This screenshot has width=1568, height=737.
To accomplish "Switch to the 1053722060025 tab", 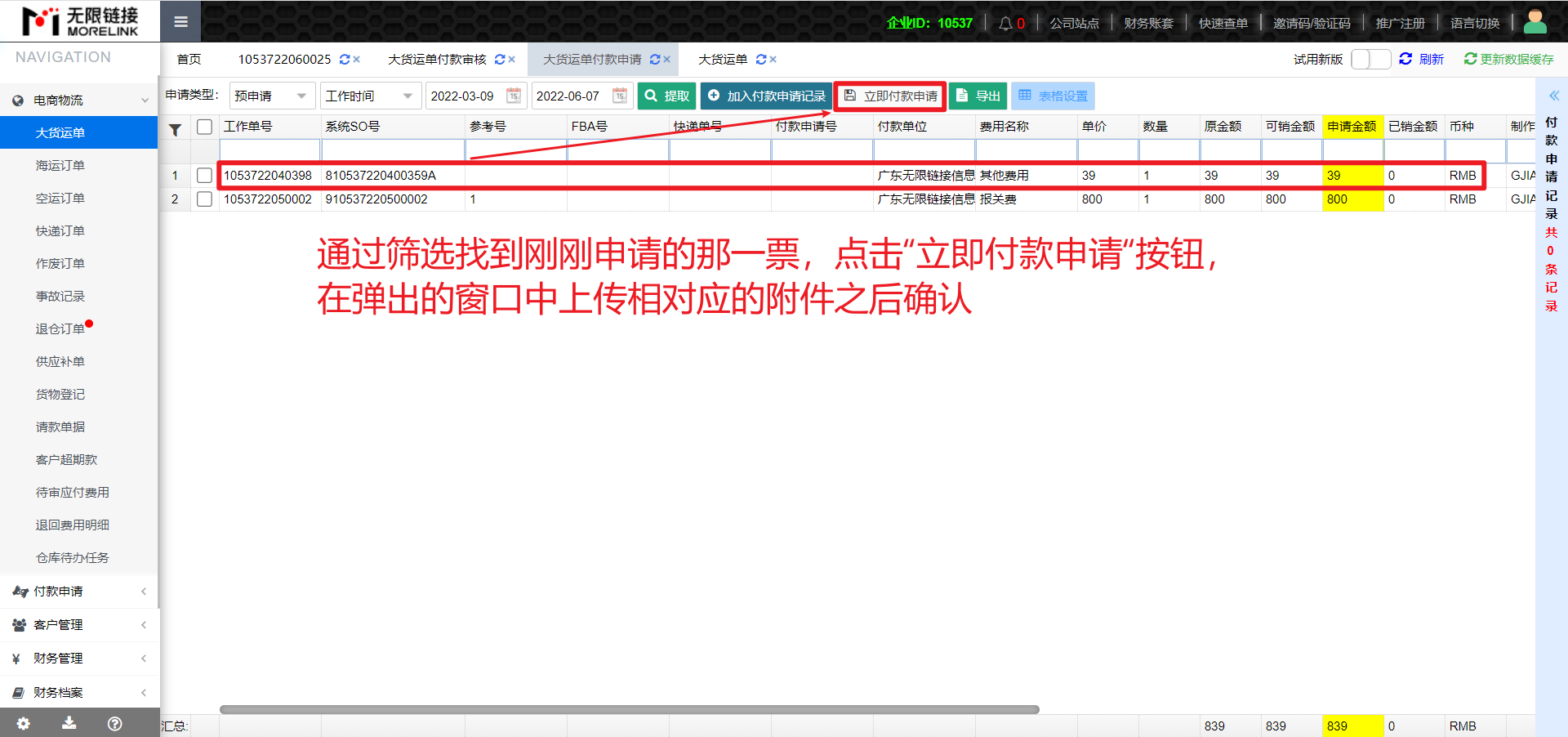I will point(284,59).
